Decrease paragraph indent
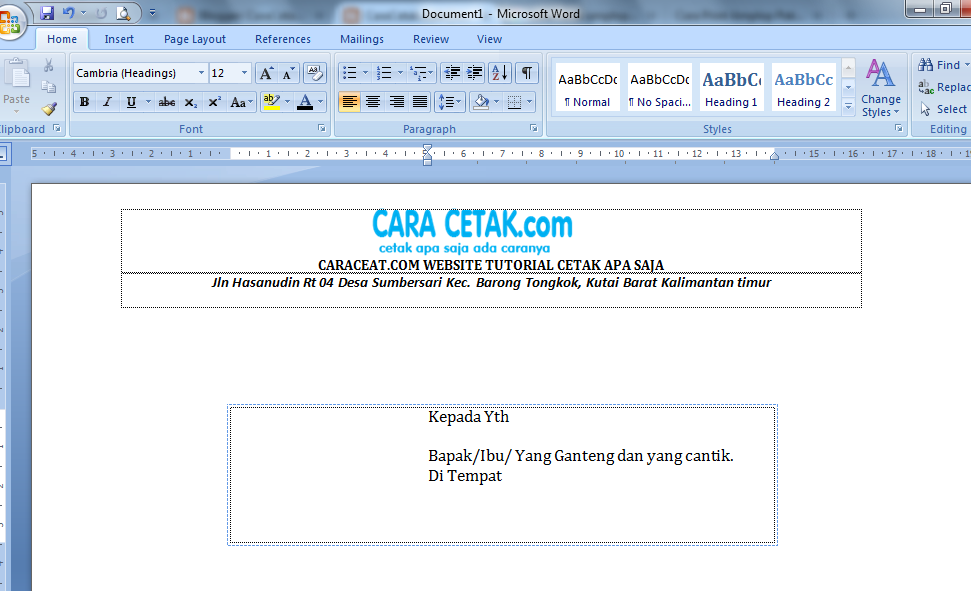971x591 pixels. point(451,73)
